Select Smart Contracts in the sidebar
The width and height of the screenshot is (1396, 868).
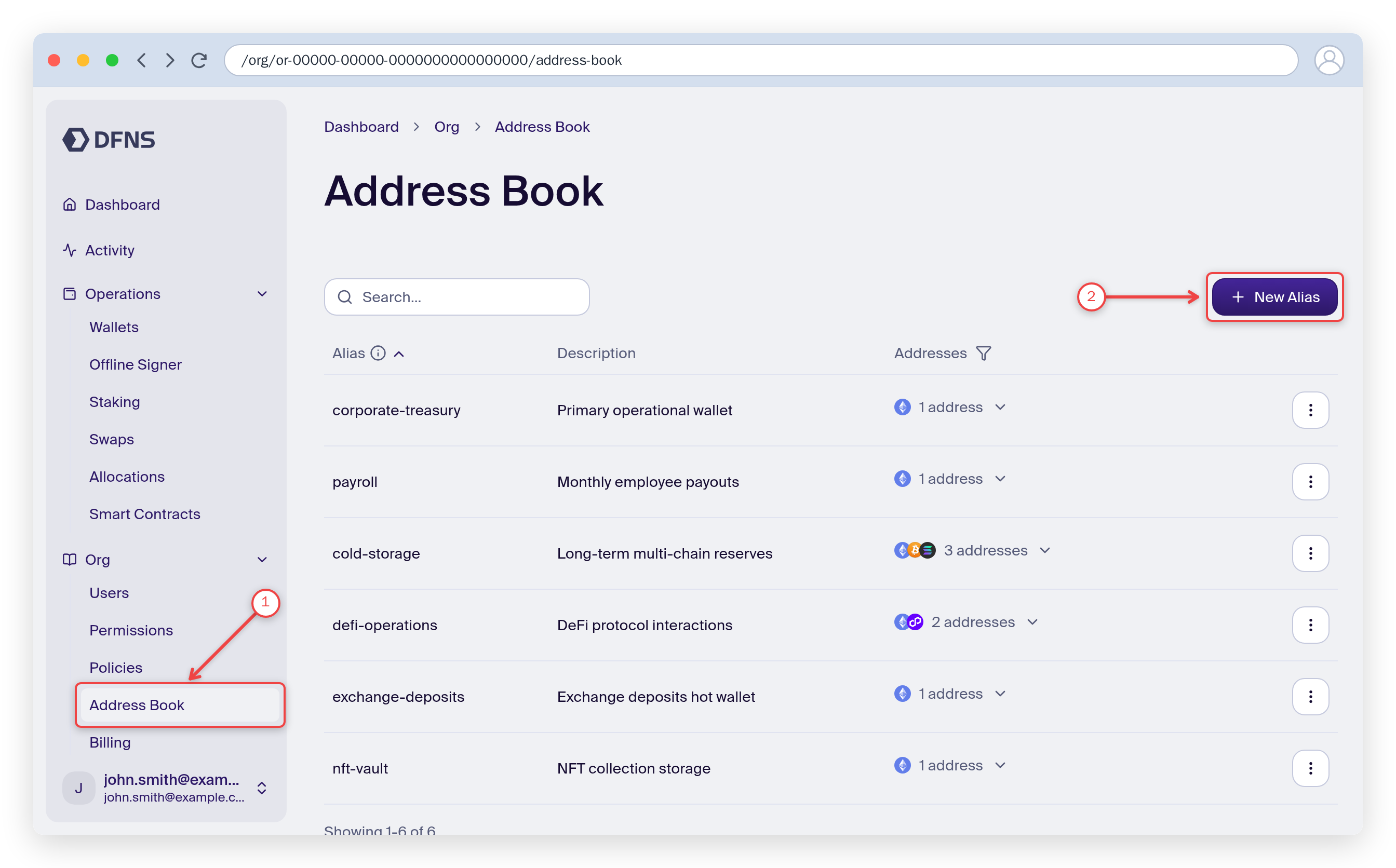(x=145, y=514)
